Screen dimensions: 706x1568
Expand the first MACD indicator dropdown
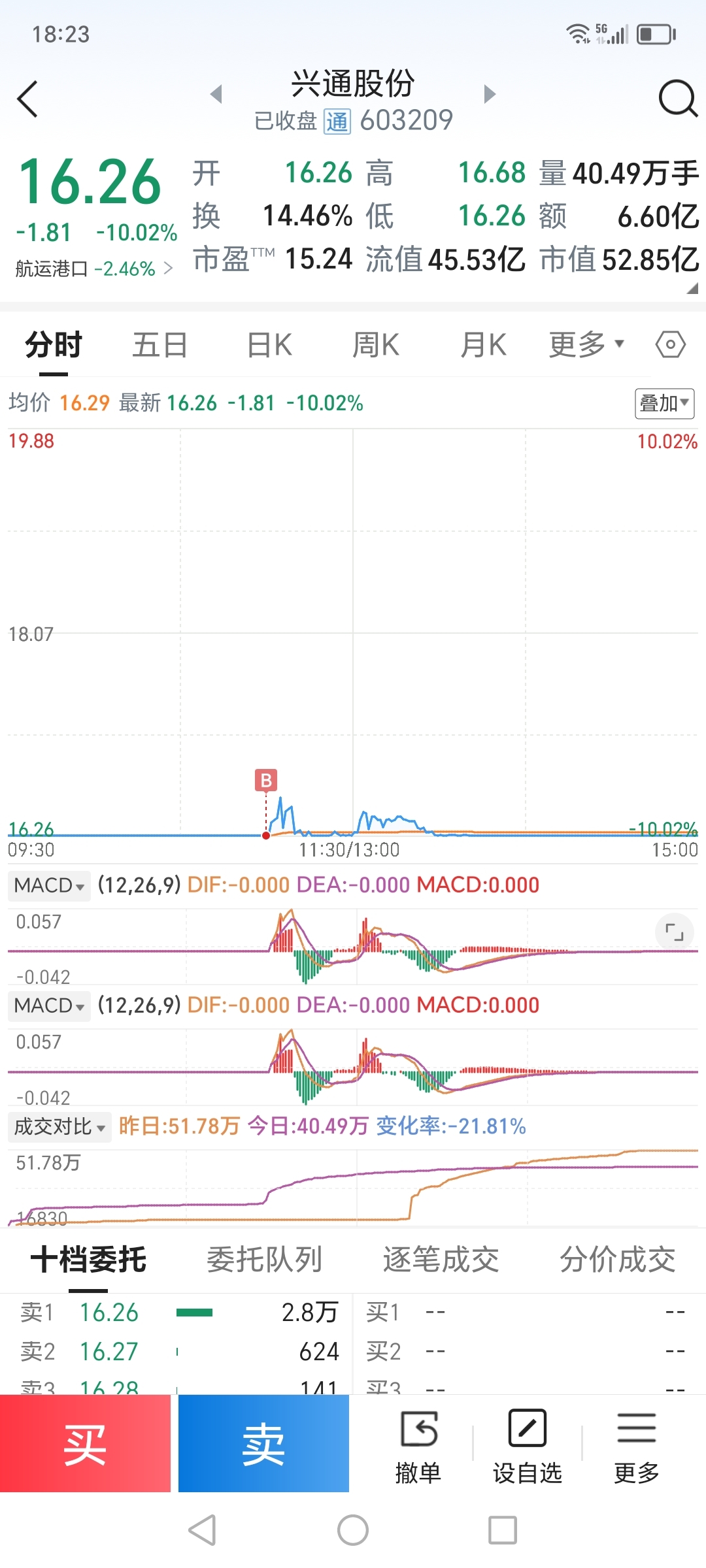pos(50,885)
